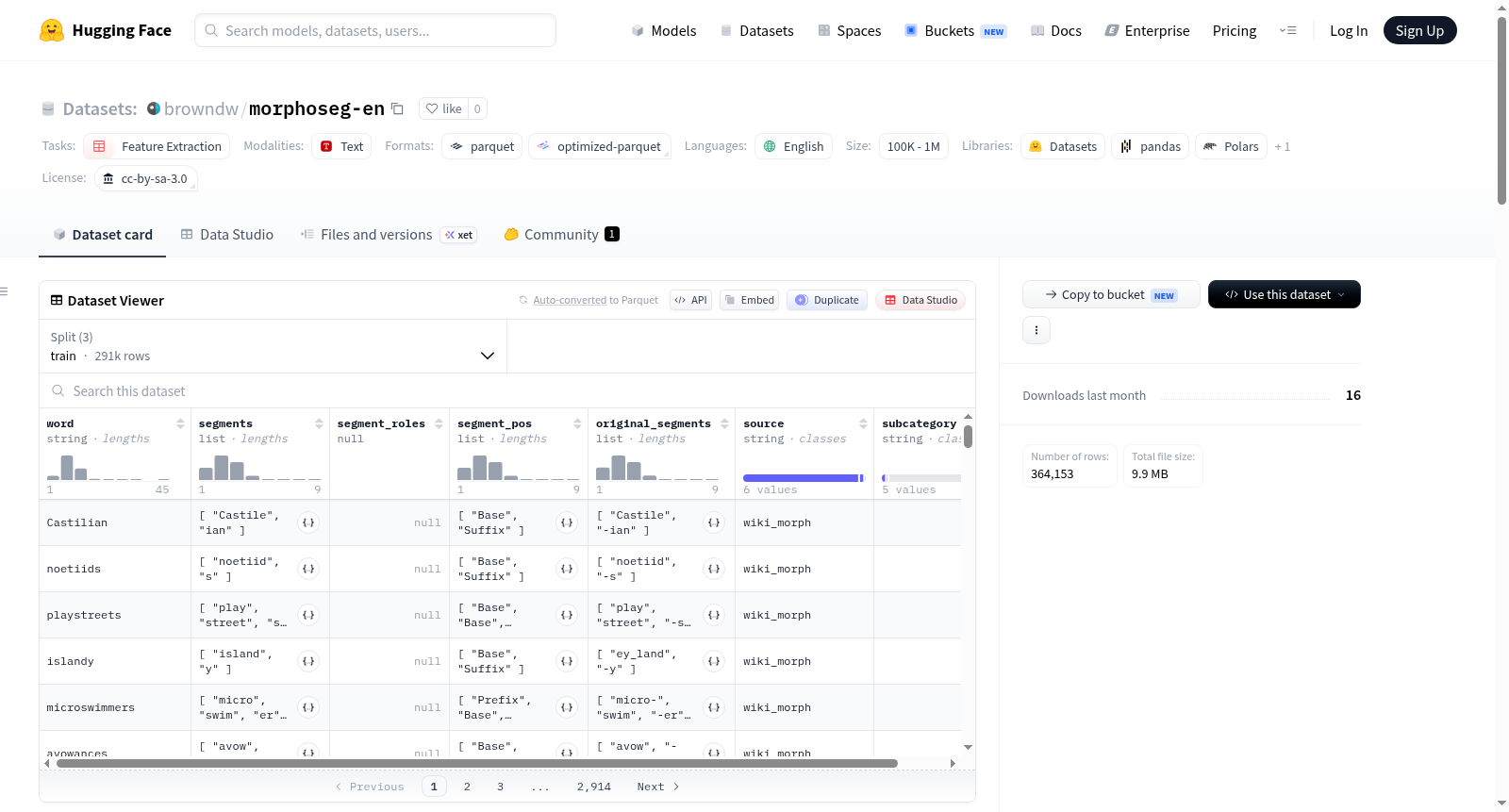This screenshot has height=812, width=1509.
Task: Select the optimized-parquet format tag
Action: 600,146
